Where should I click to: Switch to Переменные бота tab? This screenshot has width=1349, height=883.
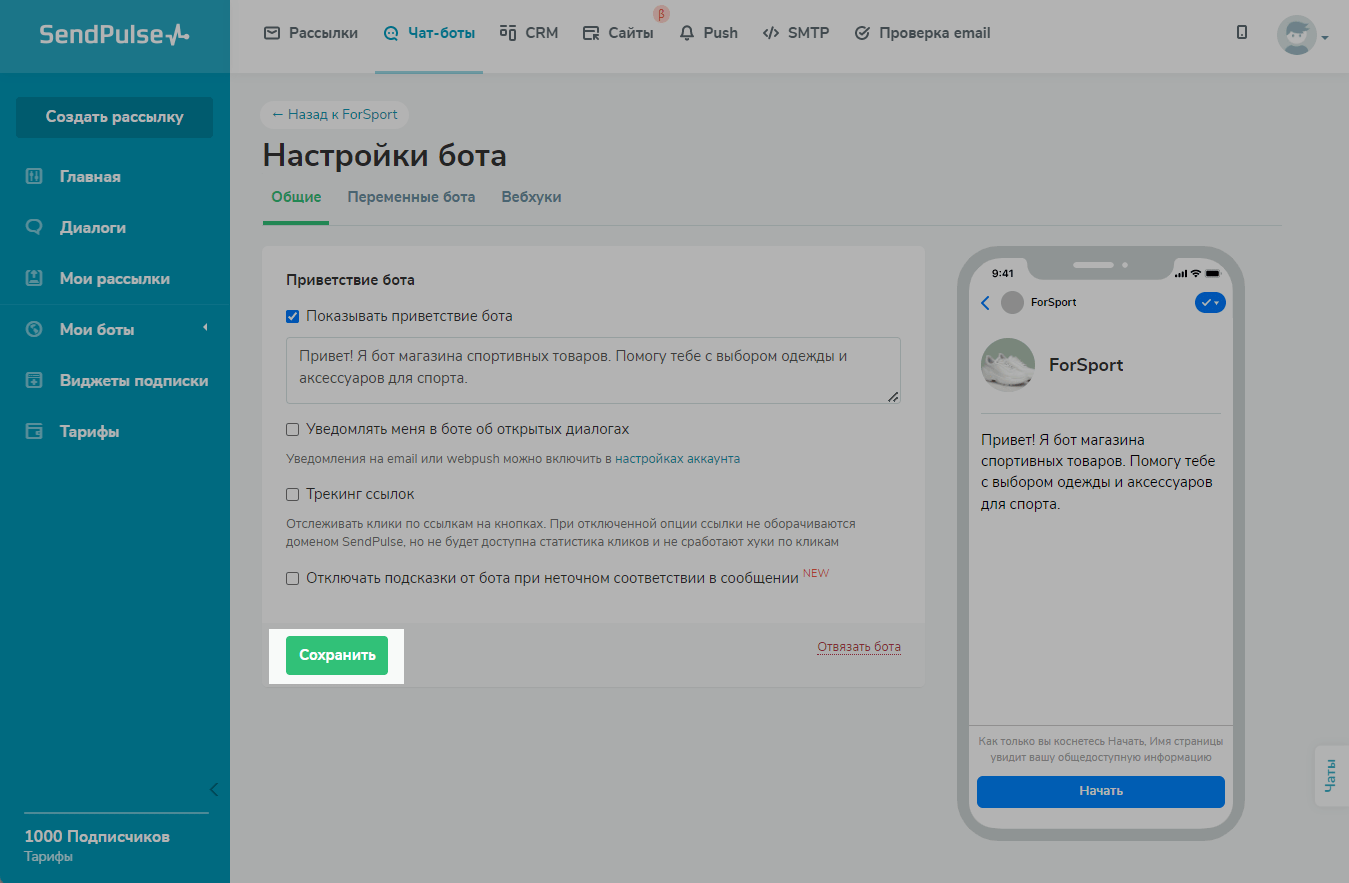click(x=411, y=197)
